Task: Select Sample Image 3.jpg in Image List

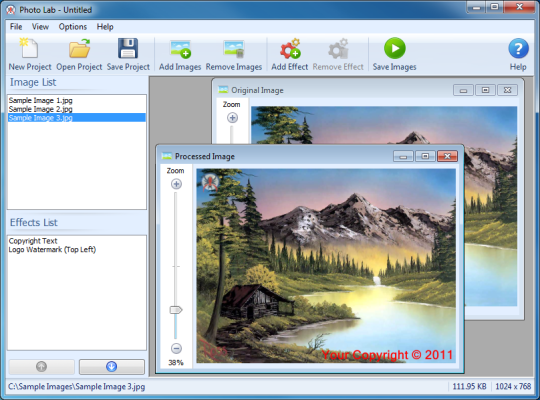Action: pos(77,117)
